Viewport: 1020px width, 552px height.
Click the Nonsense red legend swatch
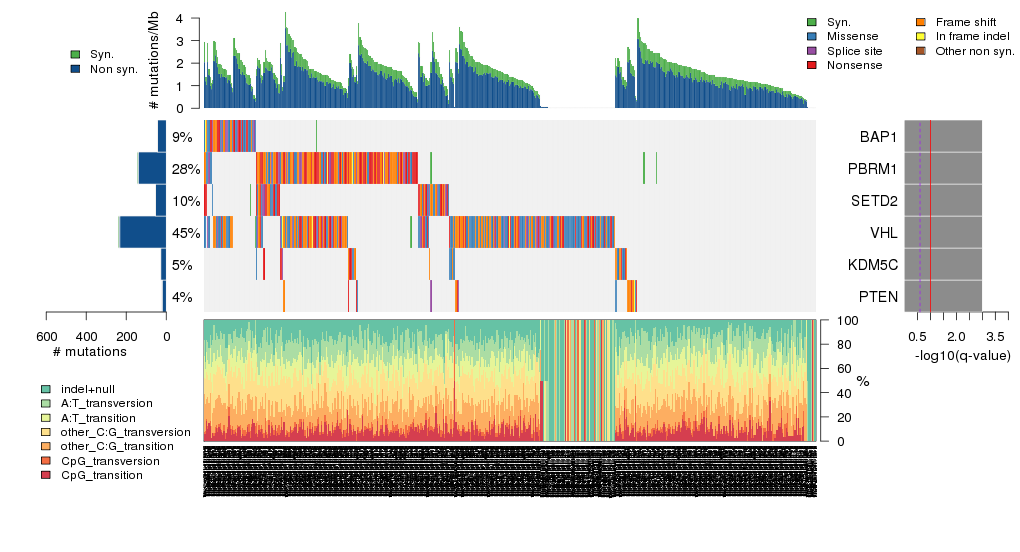click(x=812, y=65)
